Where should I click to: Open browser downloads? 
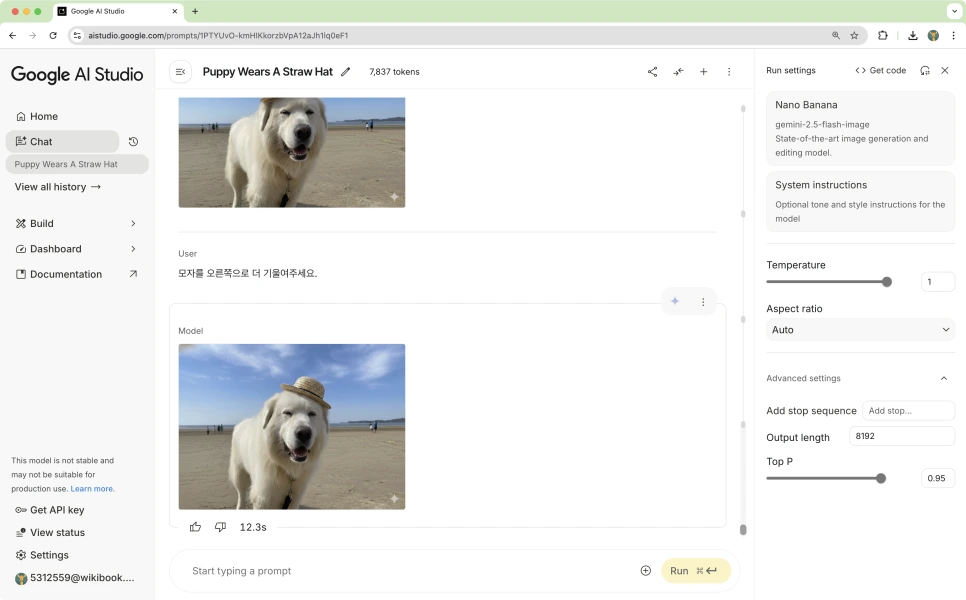pos(912,35)
